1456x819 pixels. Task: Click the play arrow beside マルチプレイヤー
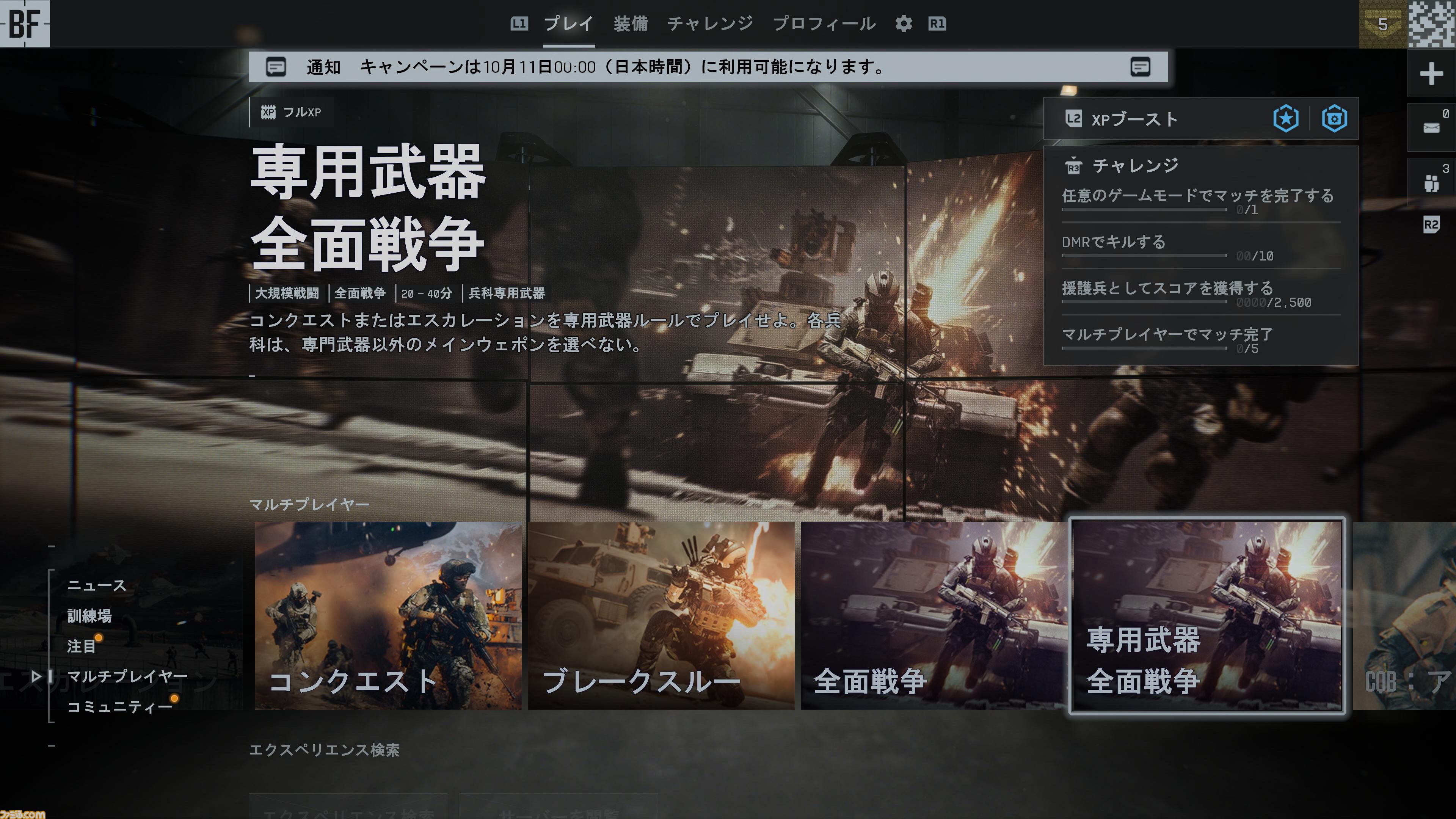[x=36, y=676]
